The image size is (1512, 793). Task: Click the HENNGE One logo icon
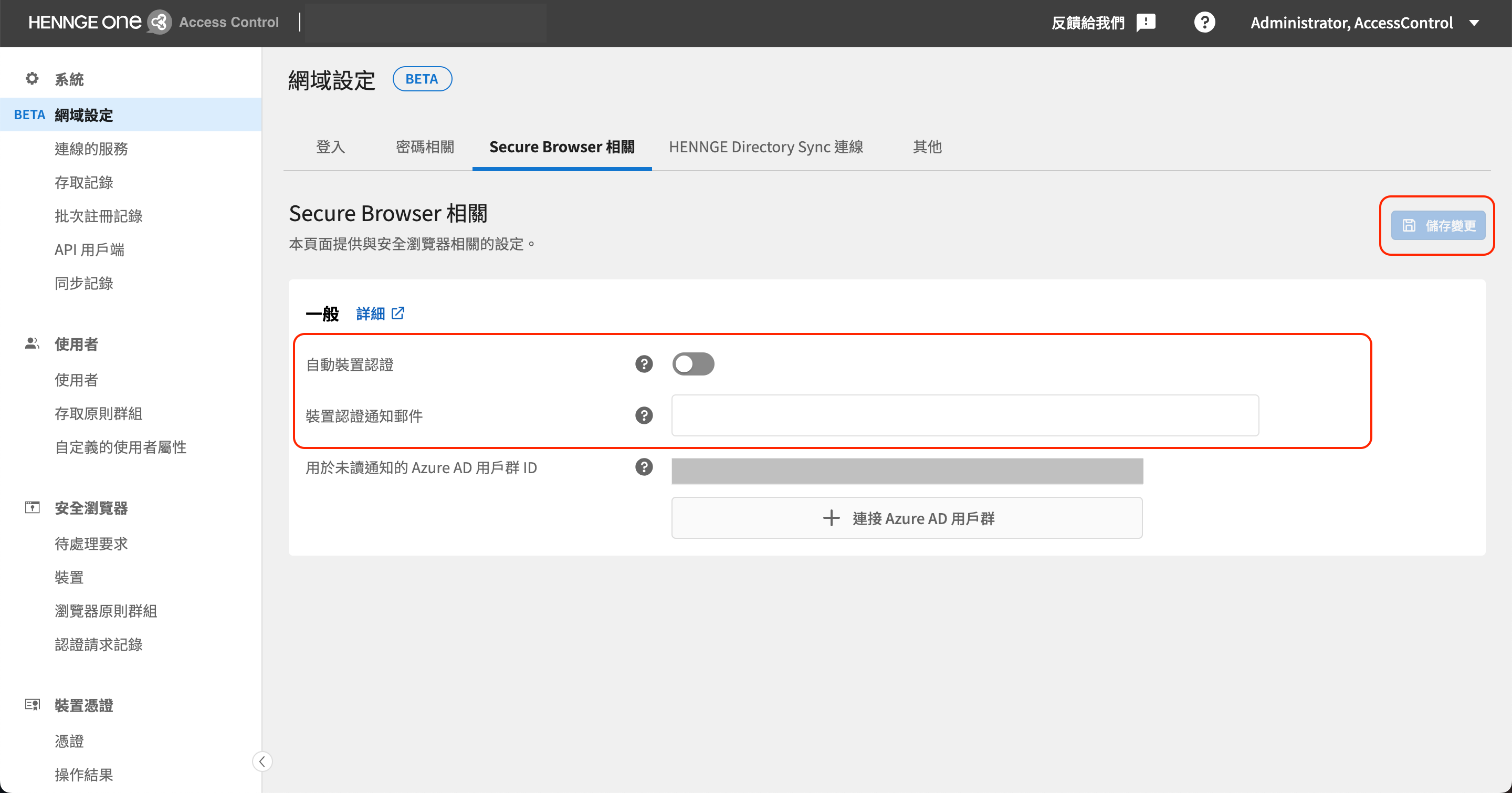coord(159,22)
